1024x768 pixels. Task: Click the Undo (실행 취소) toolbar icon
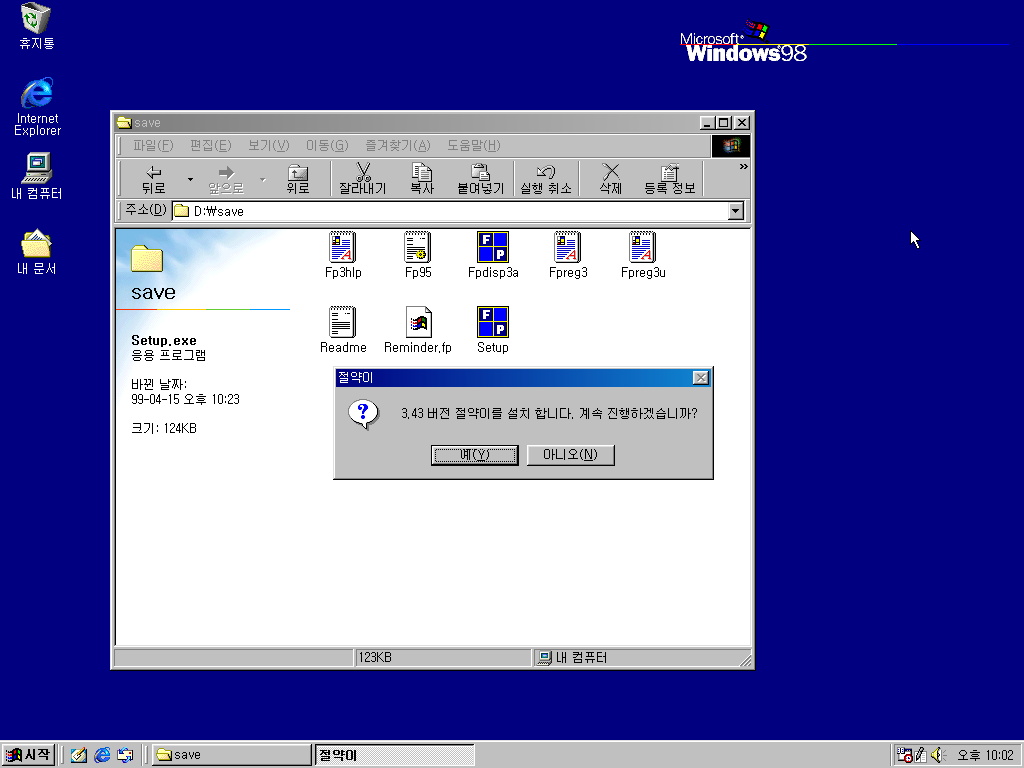click(546, 179)
